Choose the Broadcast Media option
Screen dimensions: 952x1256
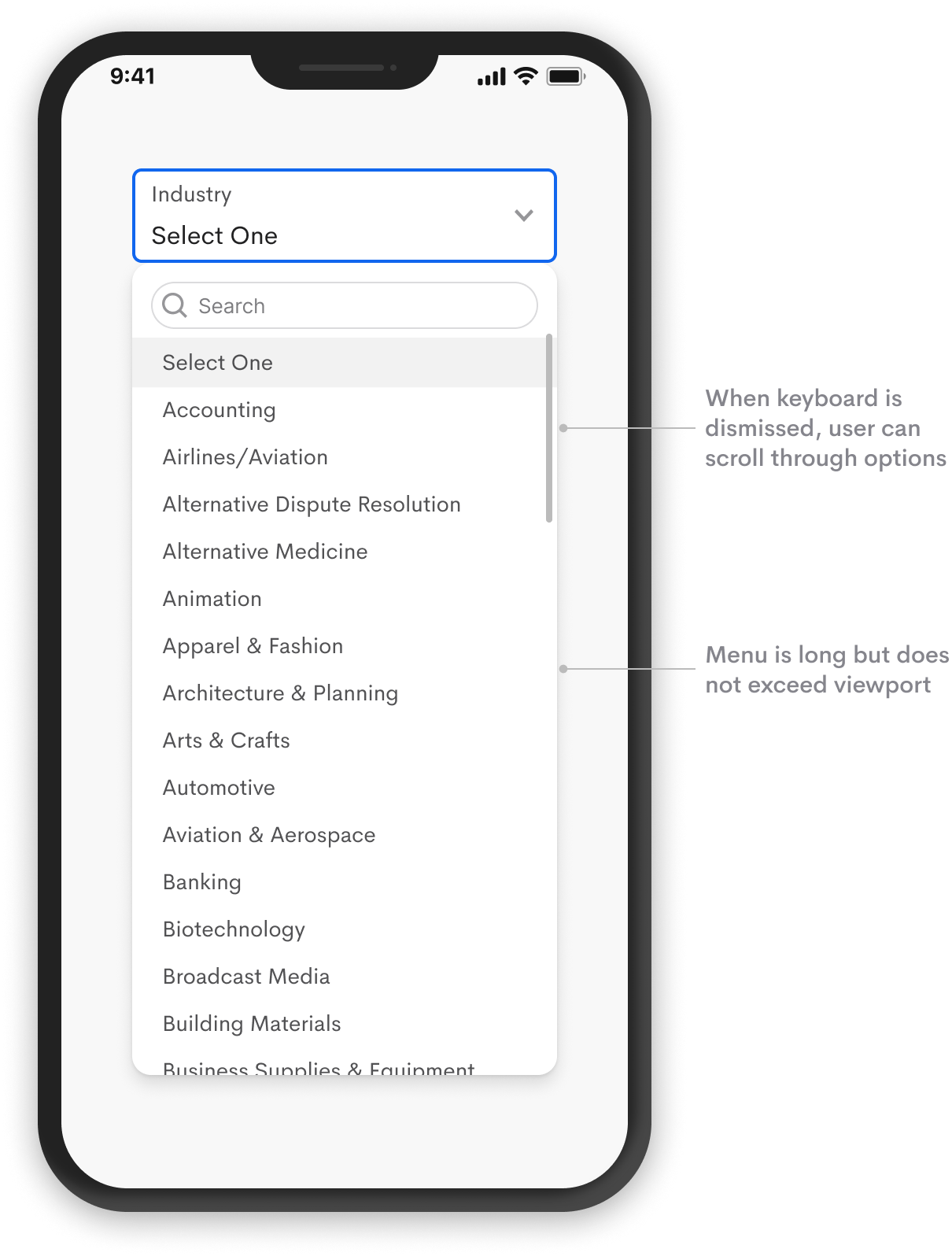(x=245, y=977)
